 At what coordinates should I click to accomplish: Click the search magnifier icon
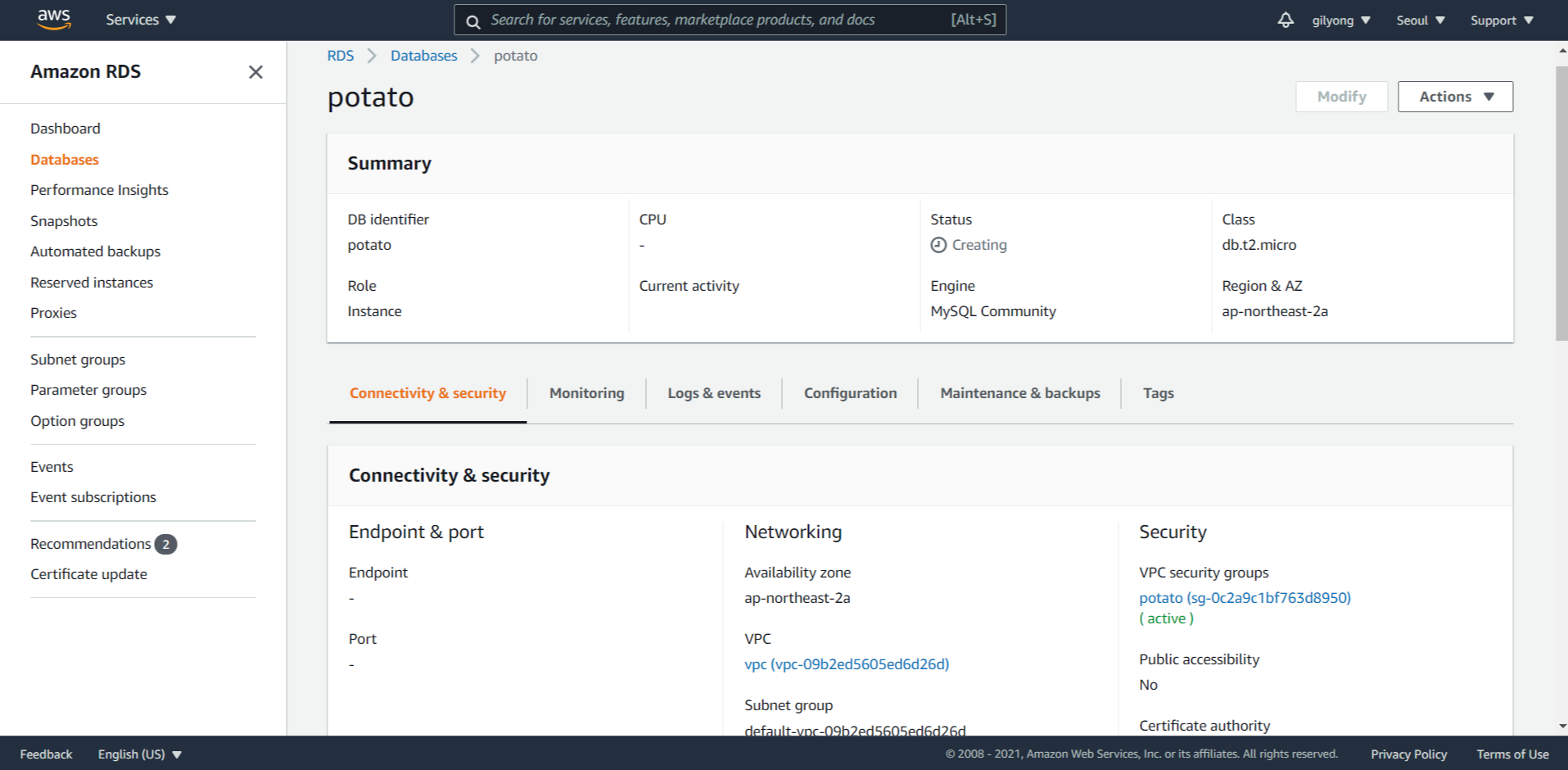[x=472, y=21]
